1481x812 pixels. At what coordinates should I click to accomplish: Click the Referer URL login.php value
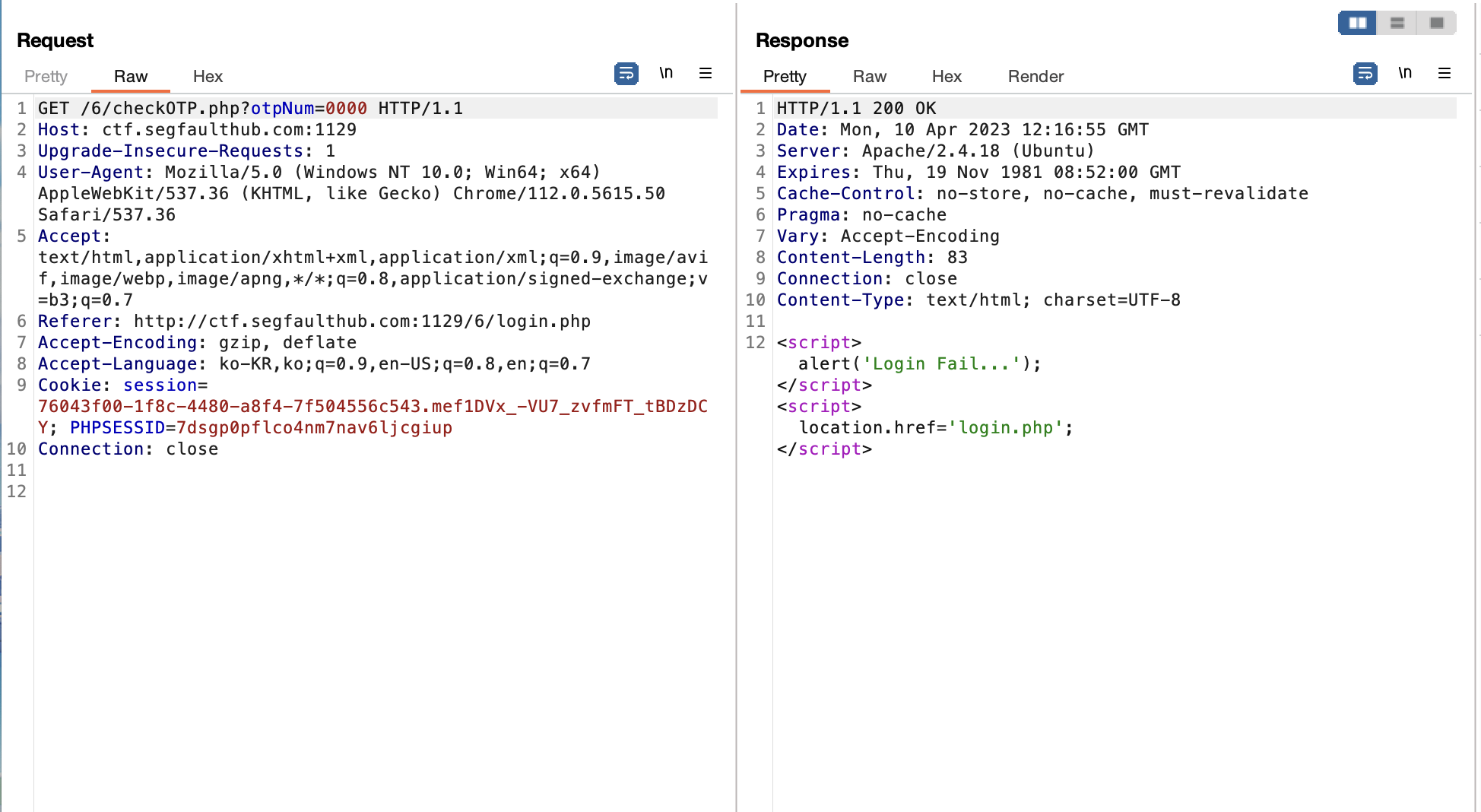pyautogui.click(x=362, y=321)
